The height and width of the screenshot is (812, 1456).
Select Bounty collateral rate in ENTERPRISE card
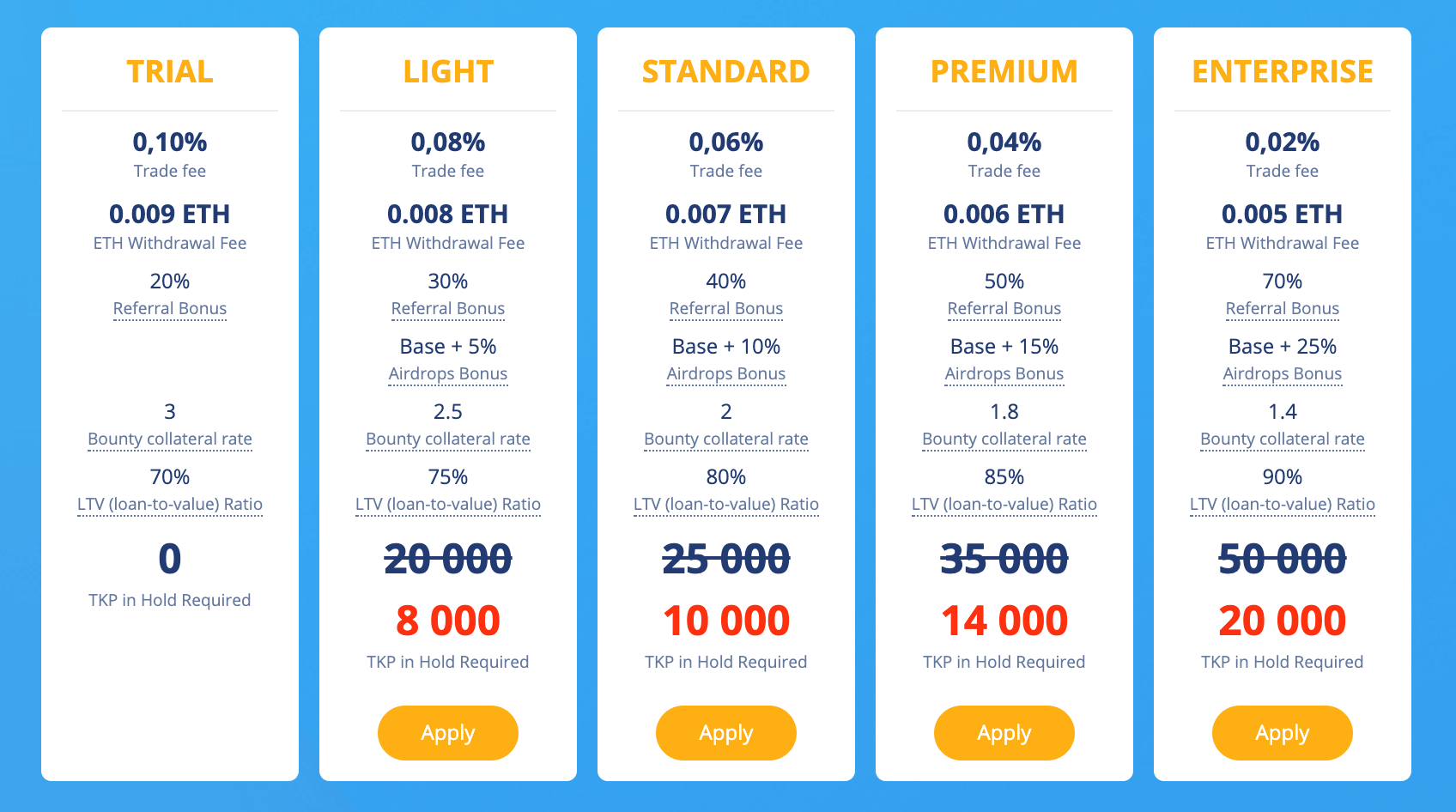1283,439
